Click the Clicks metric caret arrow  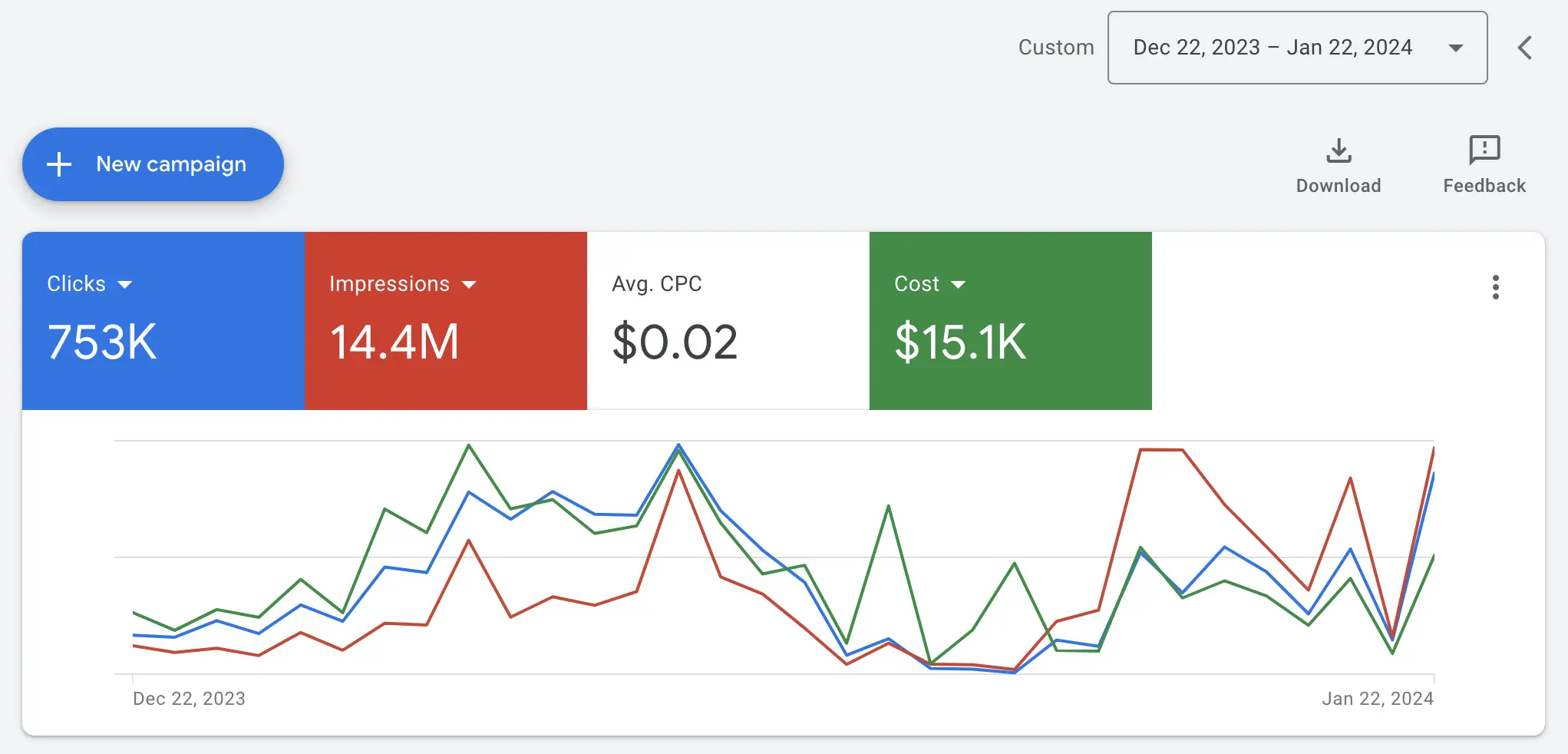125,285
